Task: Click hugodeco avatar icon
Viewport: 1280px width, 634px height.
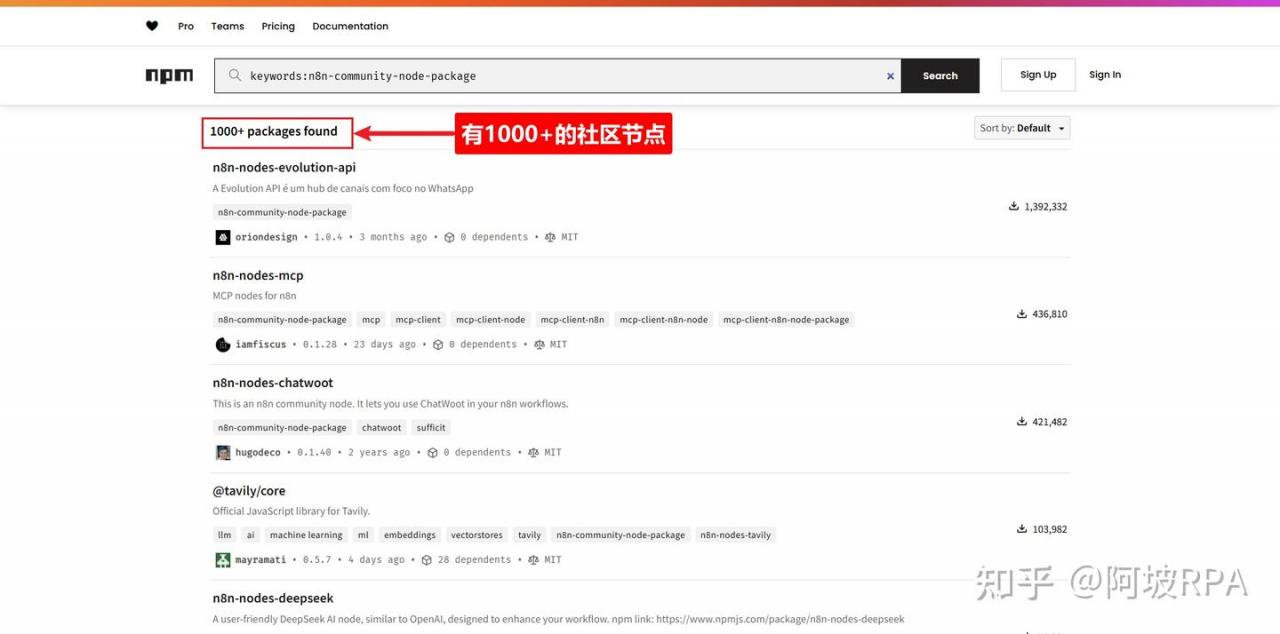Action: [x=223, y=452]
